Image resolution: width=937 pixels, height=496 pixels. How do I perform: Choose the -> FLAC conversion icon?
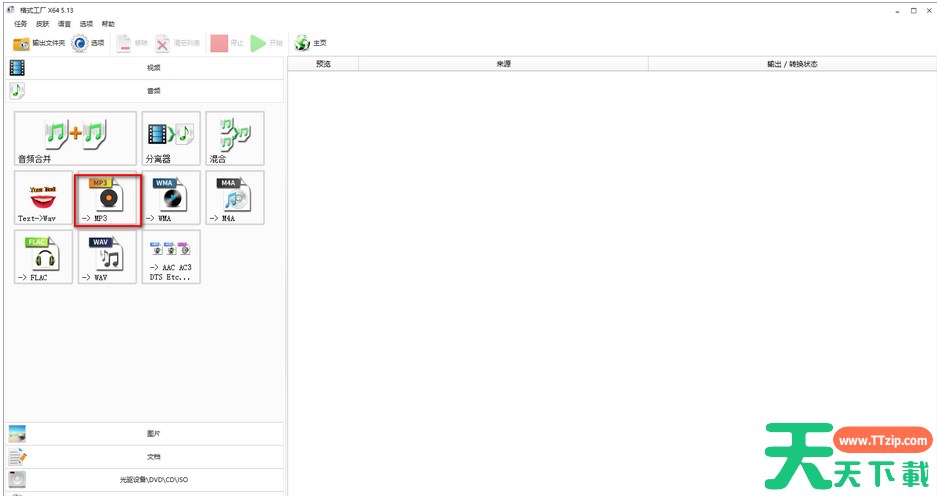click(43, 257)
